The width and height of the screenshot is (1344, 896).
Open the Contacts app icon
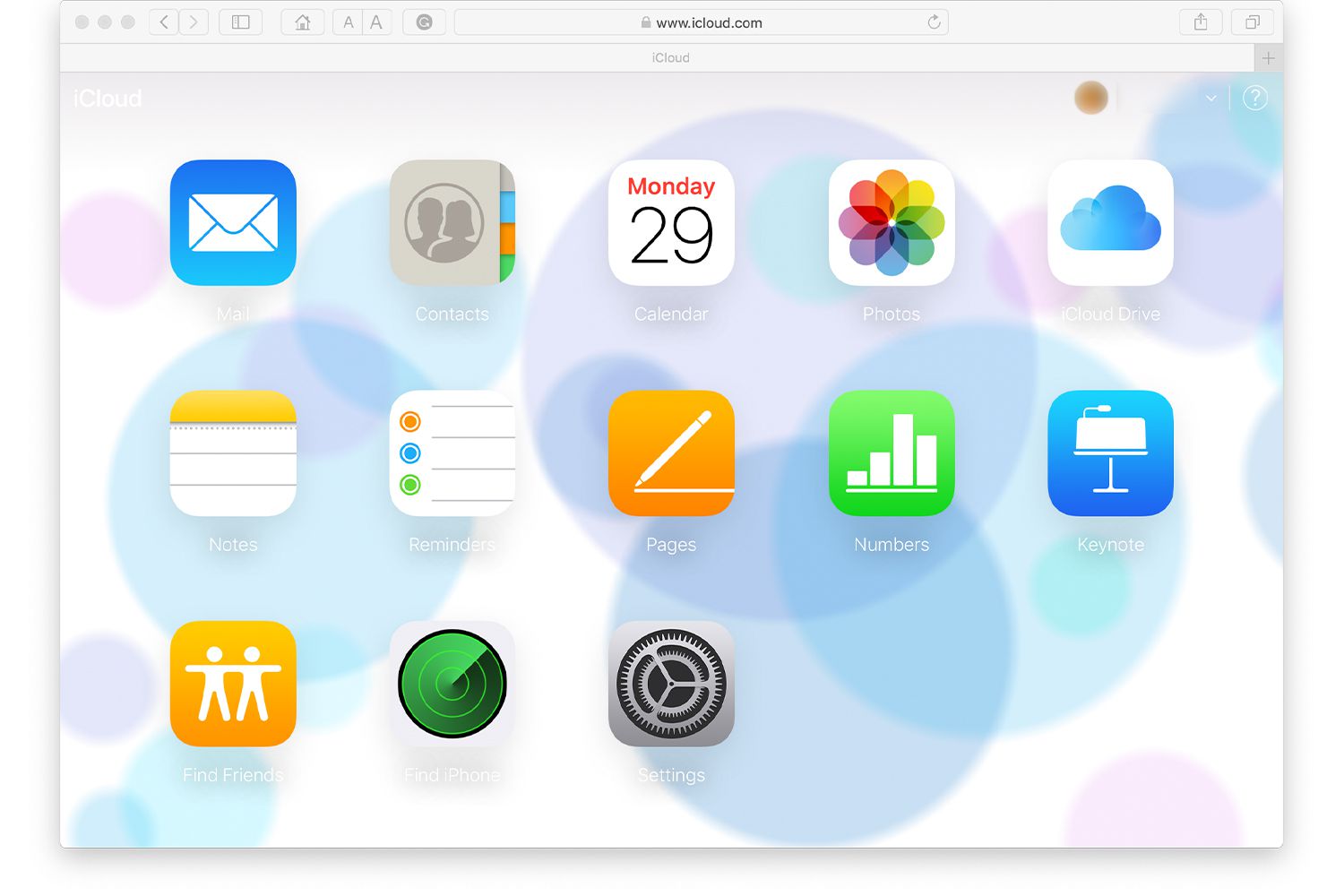(x=452, y=222)
